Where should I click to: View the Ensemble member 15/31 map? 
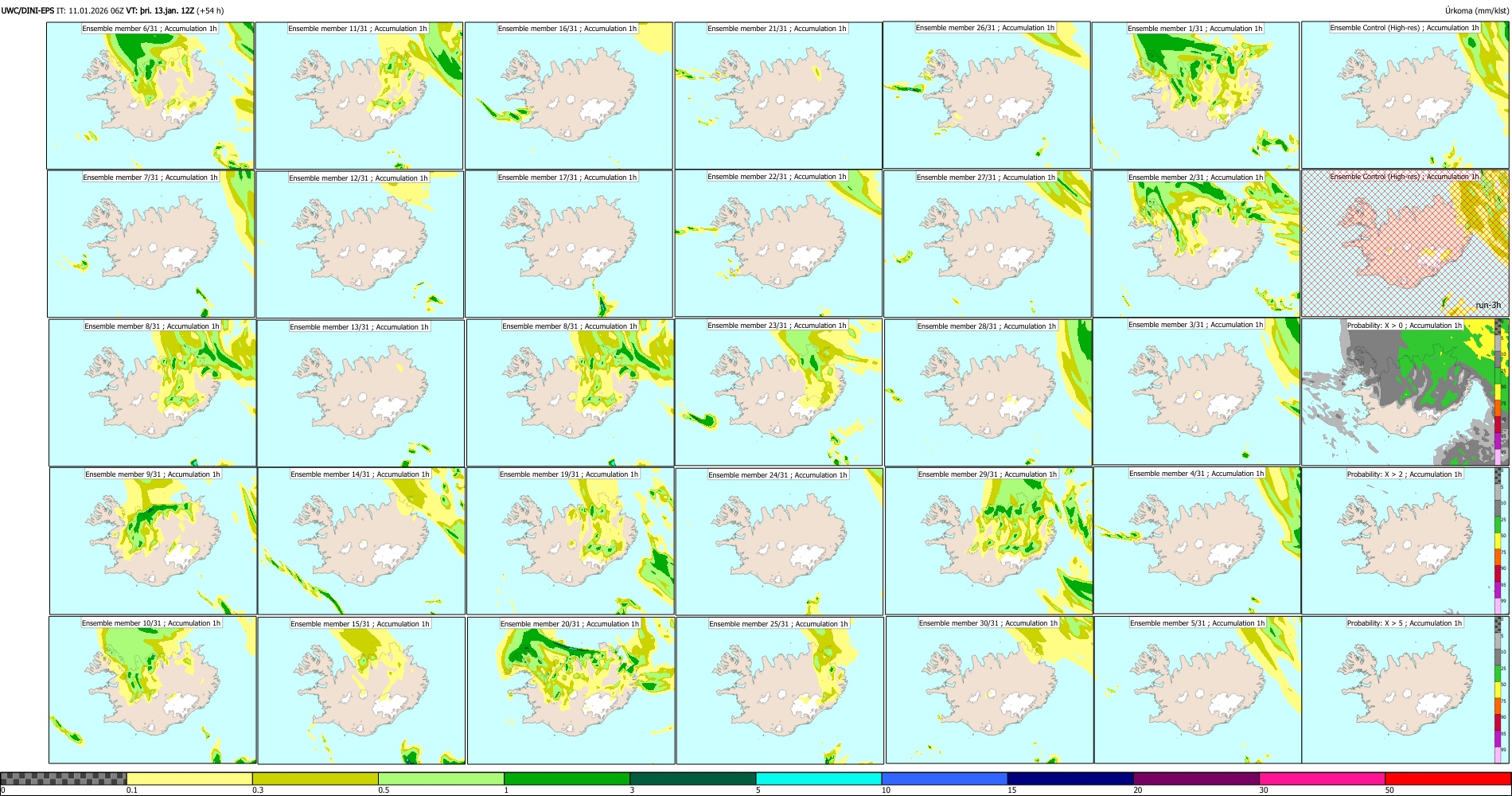pyautogui.click(x=361, y=691)
